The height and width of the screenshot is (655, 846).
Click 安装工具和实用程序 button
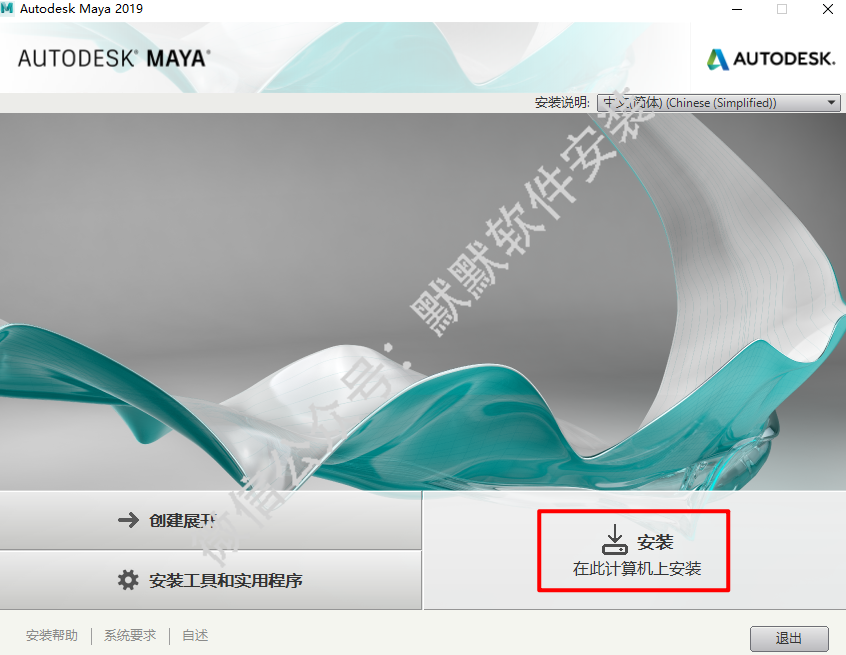tap(210, 581)
